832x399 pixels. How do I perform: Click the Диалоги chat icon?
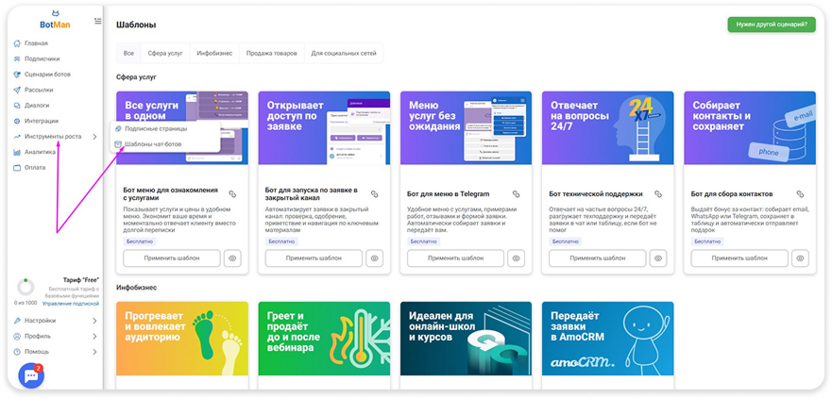coord(17,106)
